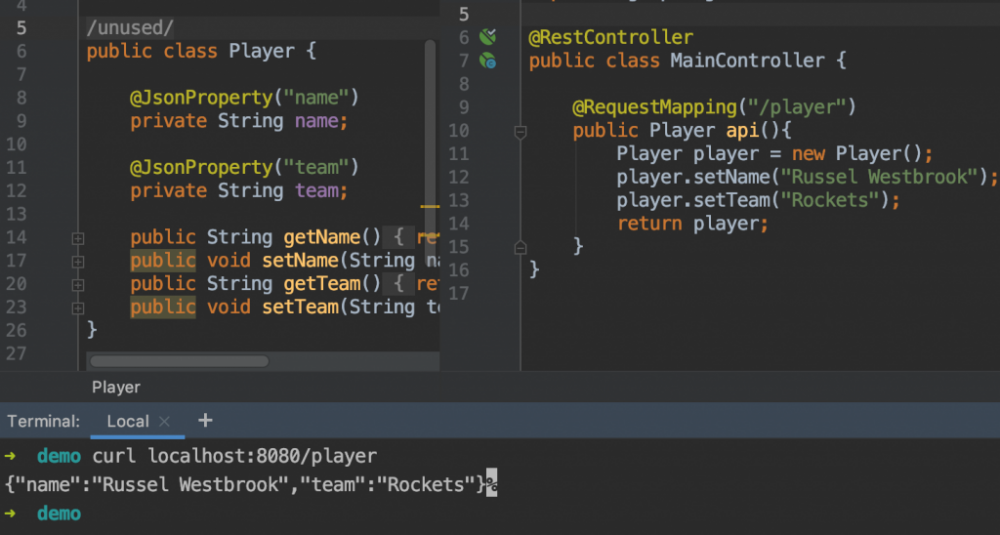
Task: Click the "Rockets" string in setTeam call
Action: tap(830, 200)
